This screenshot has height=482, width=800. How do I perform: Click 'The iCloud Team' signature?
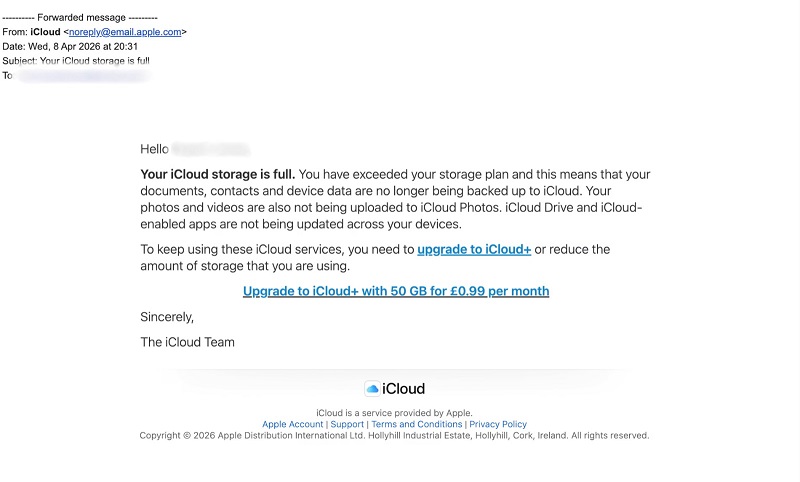187,342
